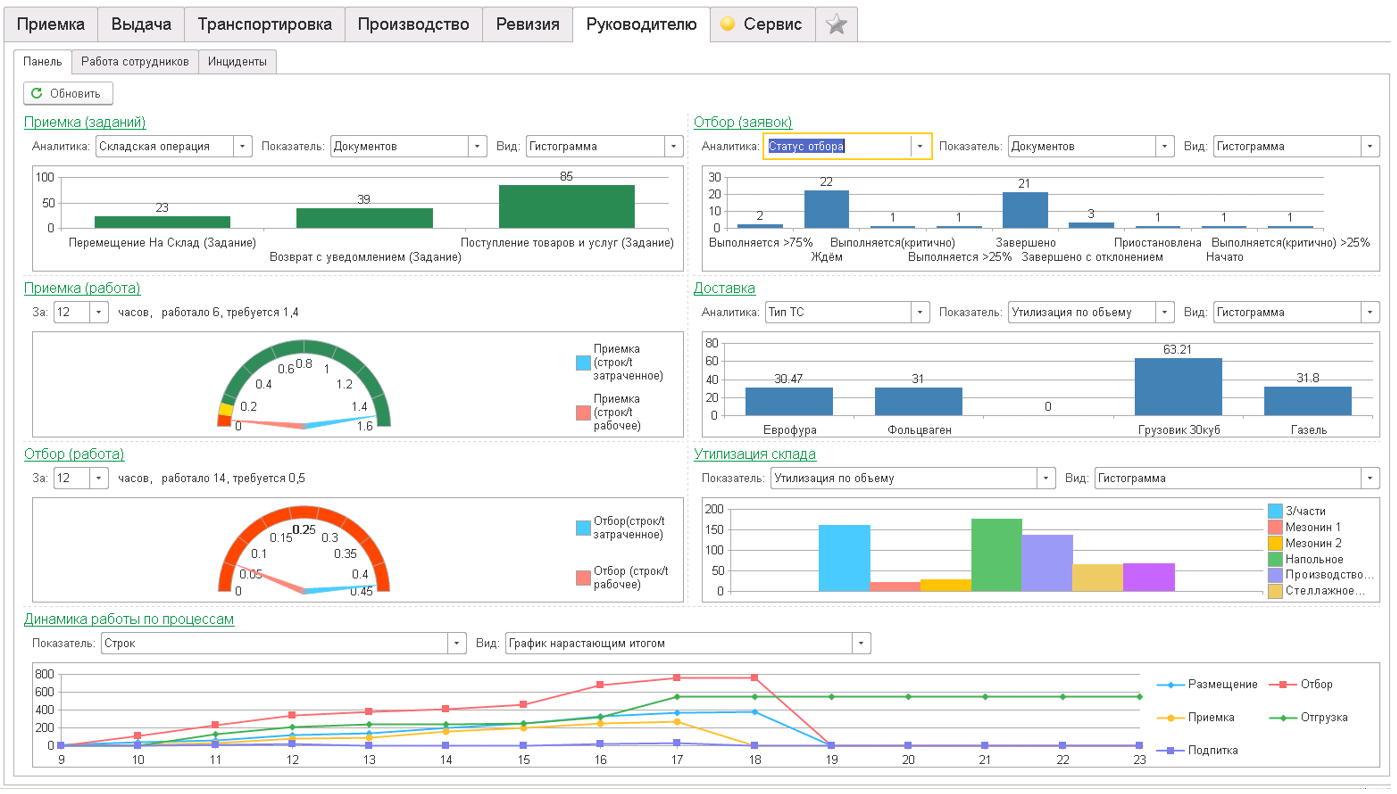Expand Приемка заданий Вид Гистограмма dropdown

pyautogui.click(x=674, y=146)
